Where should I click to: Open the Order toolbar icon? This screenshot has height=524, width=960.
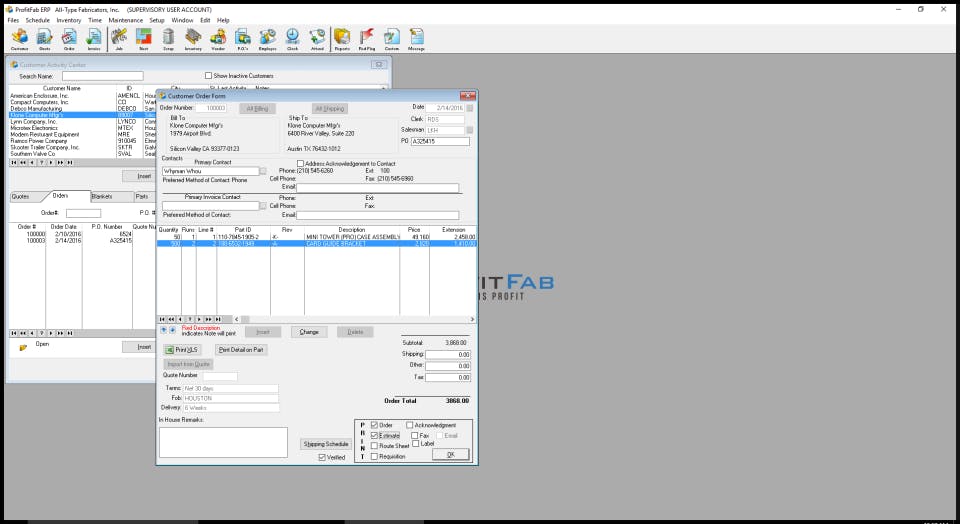[x=69, y=39]
